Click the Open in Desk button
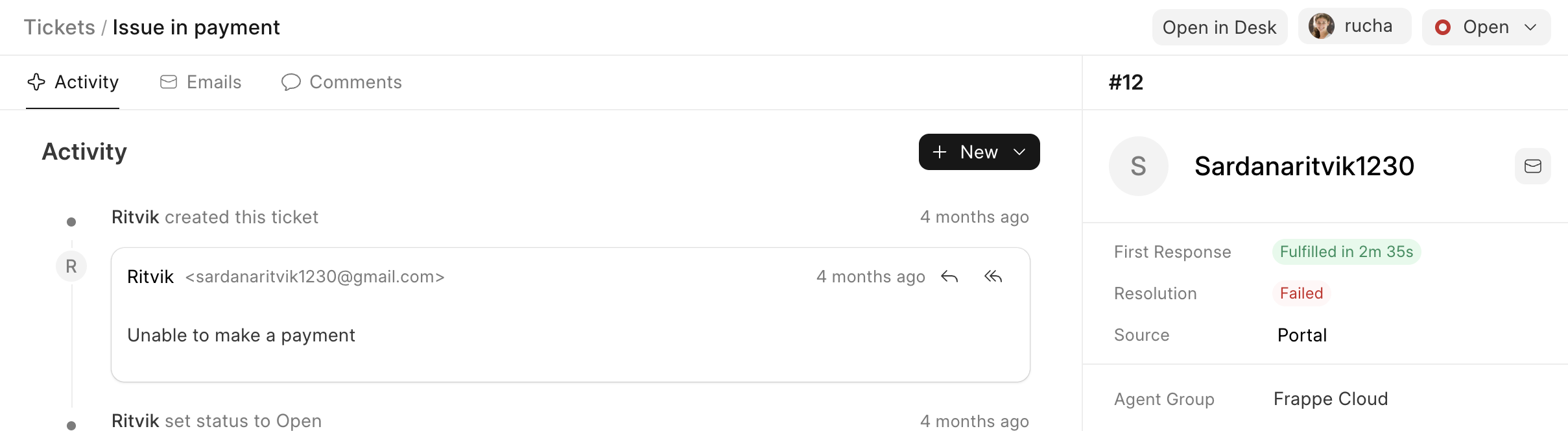Viewport: 1568px width, 431px height. pos(1219,27)
